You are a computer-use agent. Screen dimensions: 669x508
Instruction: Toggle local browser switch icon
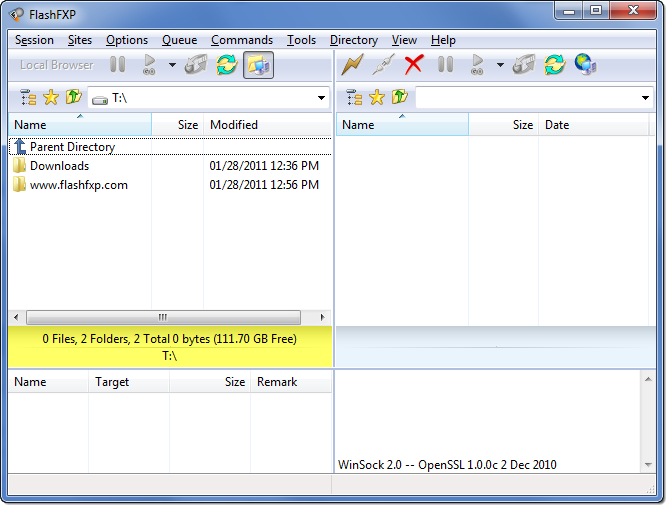pyautogui.click(x=259, y=65)
